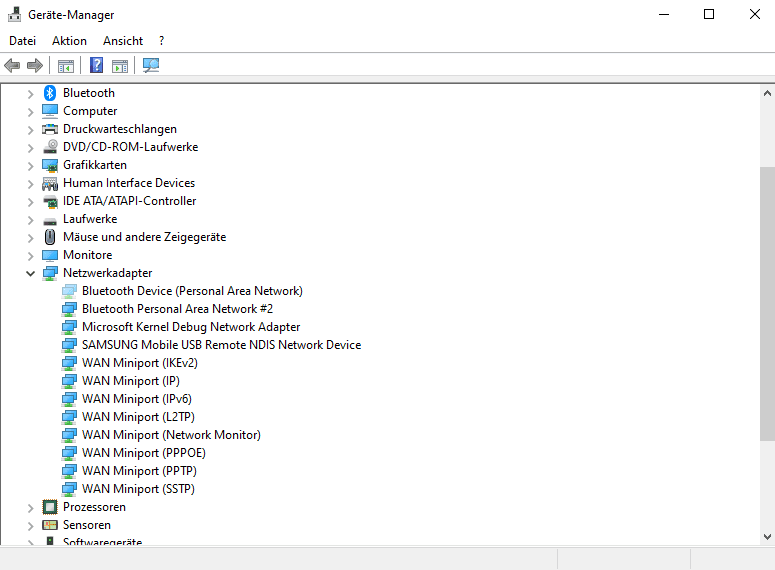Open the Aktion menu
The width and height of the screenshot is (775, 570).
[x=69, y=41]
